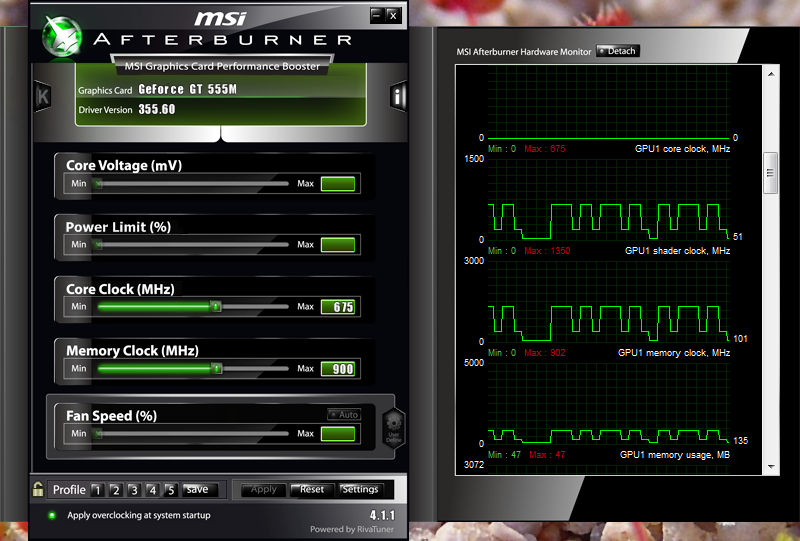Toggle the profile lock padlock icon
800x541 pixels.
(38, 489)
